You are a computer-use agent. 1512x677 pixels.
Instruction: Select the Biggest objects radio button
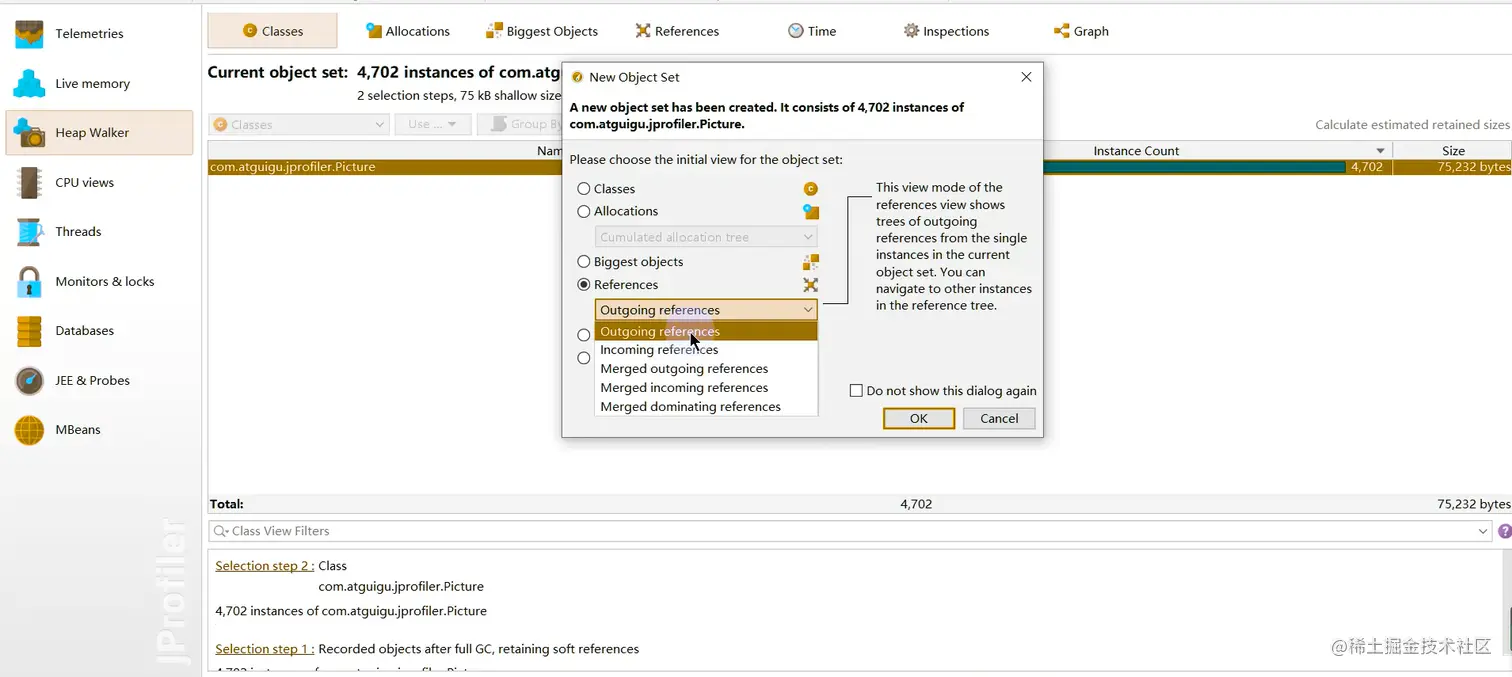[584, 262]
